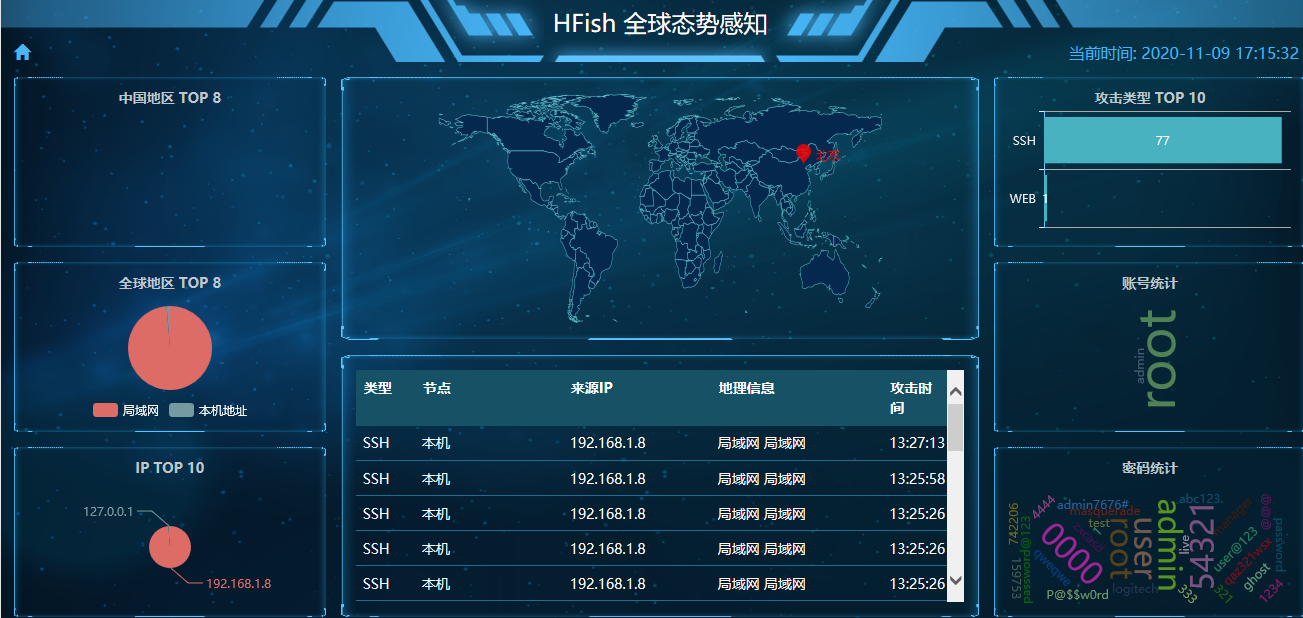The height and width of the screenshot is (618, 1303).
Task: Click the 192.168.1.8 pie chart label
Action: point(239,583)
